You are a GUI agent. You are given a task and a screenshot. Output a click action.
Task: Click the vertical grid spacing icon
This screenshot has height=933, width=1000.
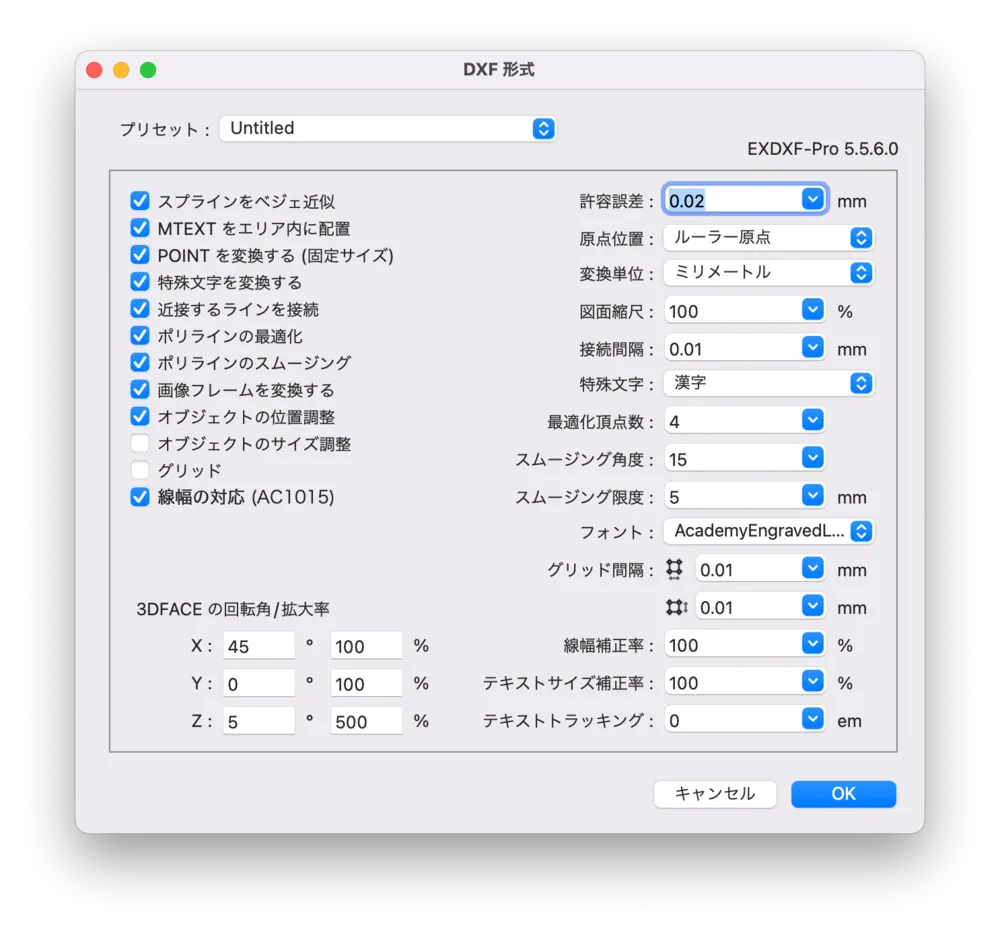(x=677, y=607)
